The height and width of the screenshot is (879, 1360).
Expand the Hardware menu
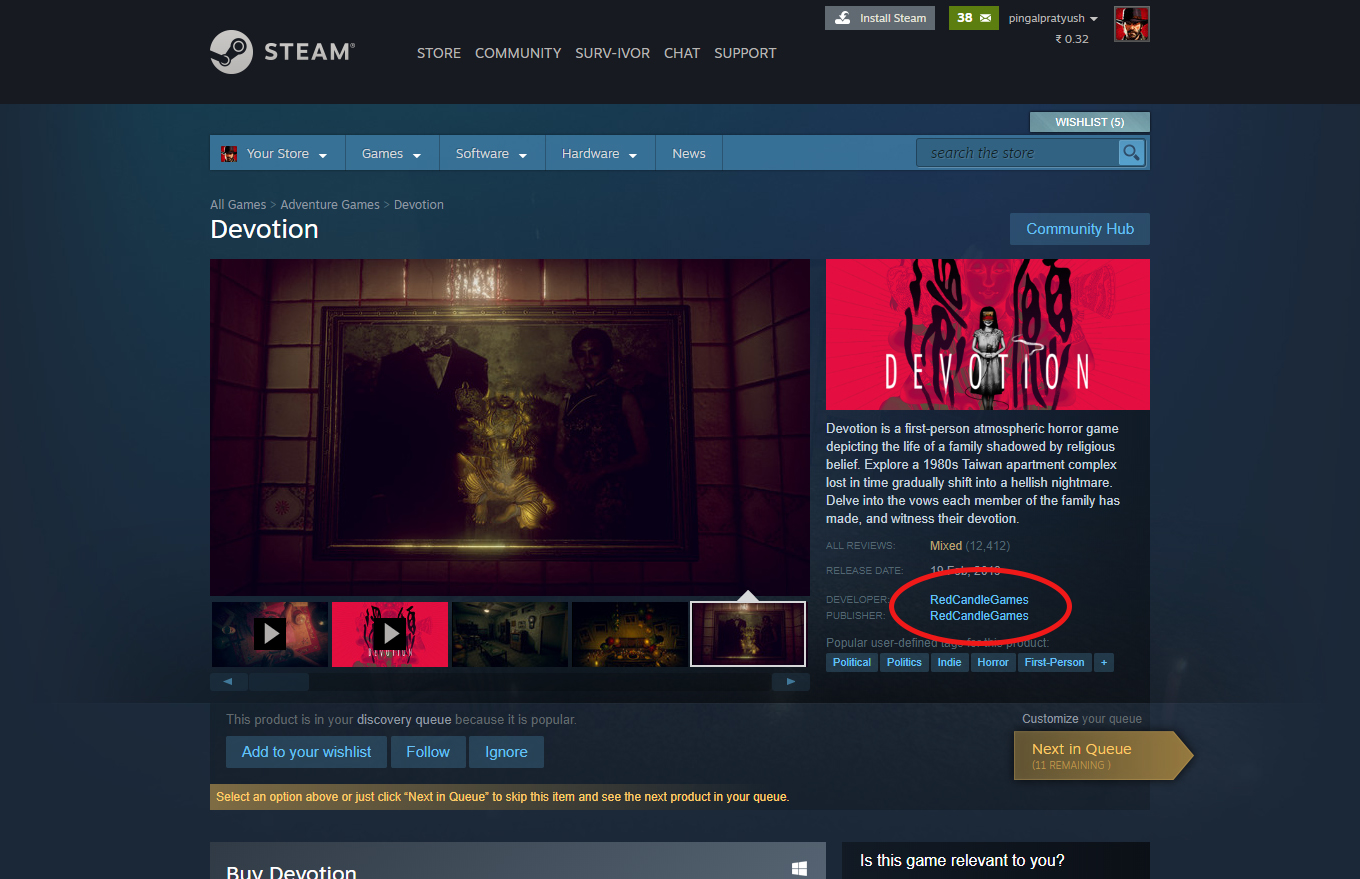[600, 153]
